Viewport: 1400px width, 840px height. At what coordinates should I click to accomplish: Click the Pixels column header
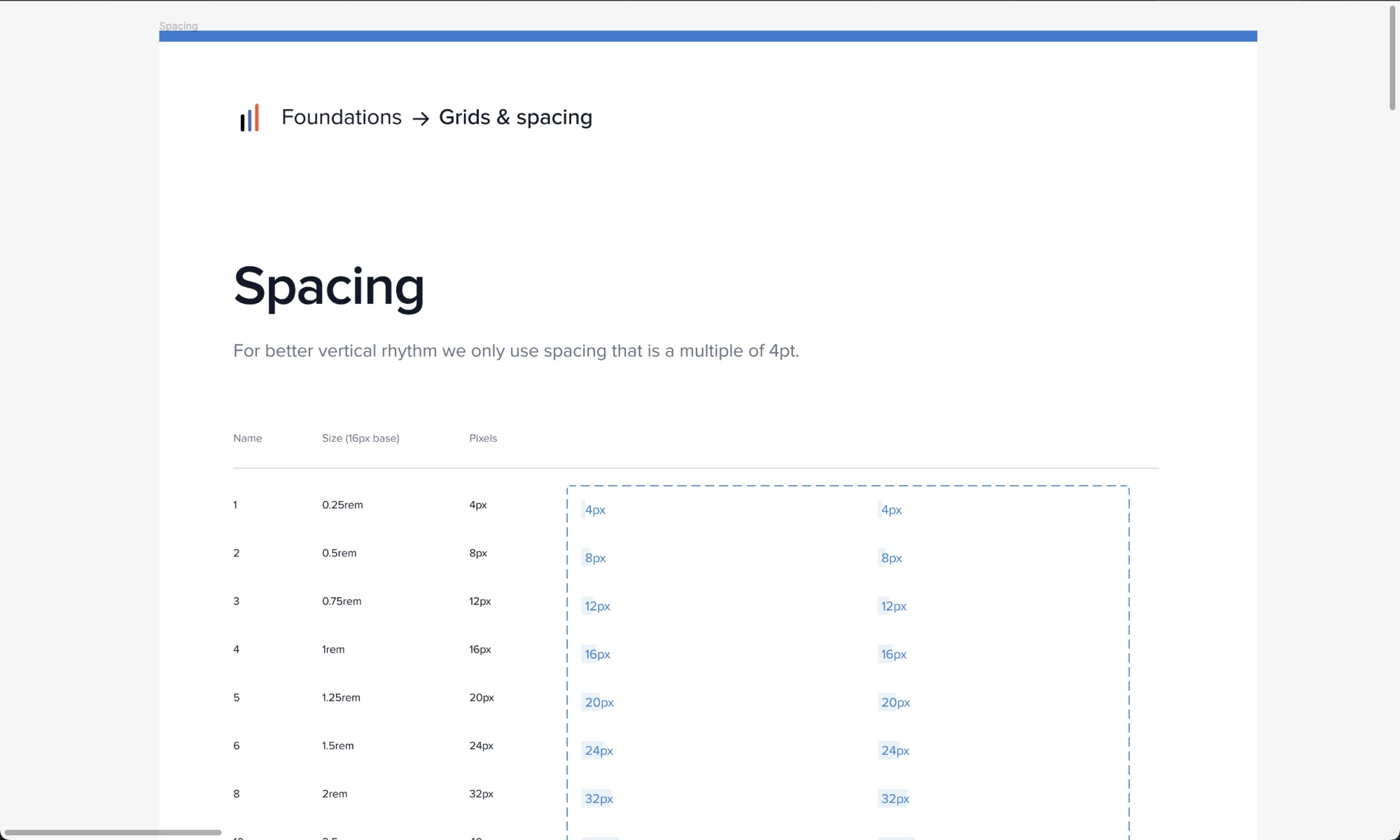pyautogui.click(x=483, y=438)
